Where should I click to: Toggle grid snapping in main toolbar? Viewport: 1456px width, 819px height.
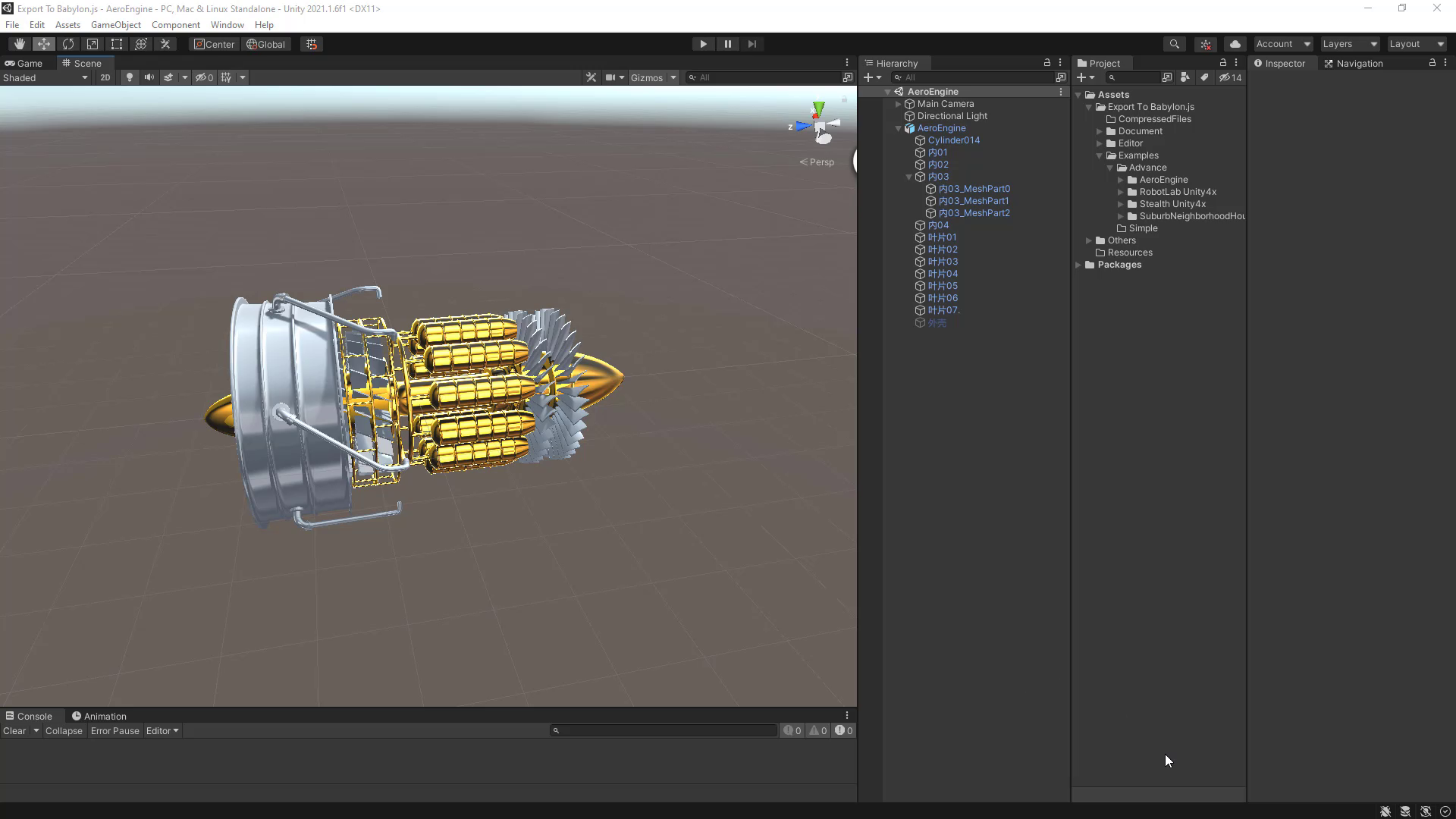point(312,44)
